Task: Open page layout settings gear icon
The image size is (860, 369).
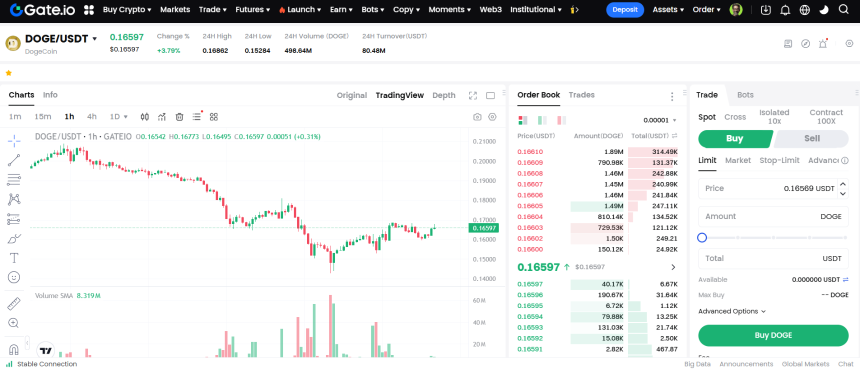Action: tap(849, 43)
